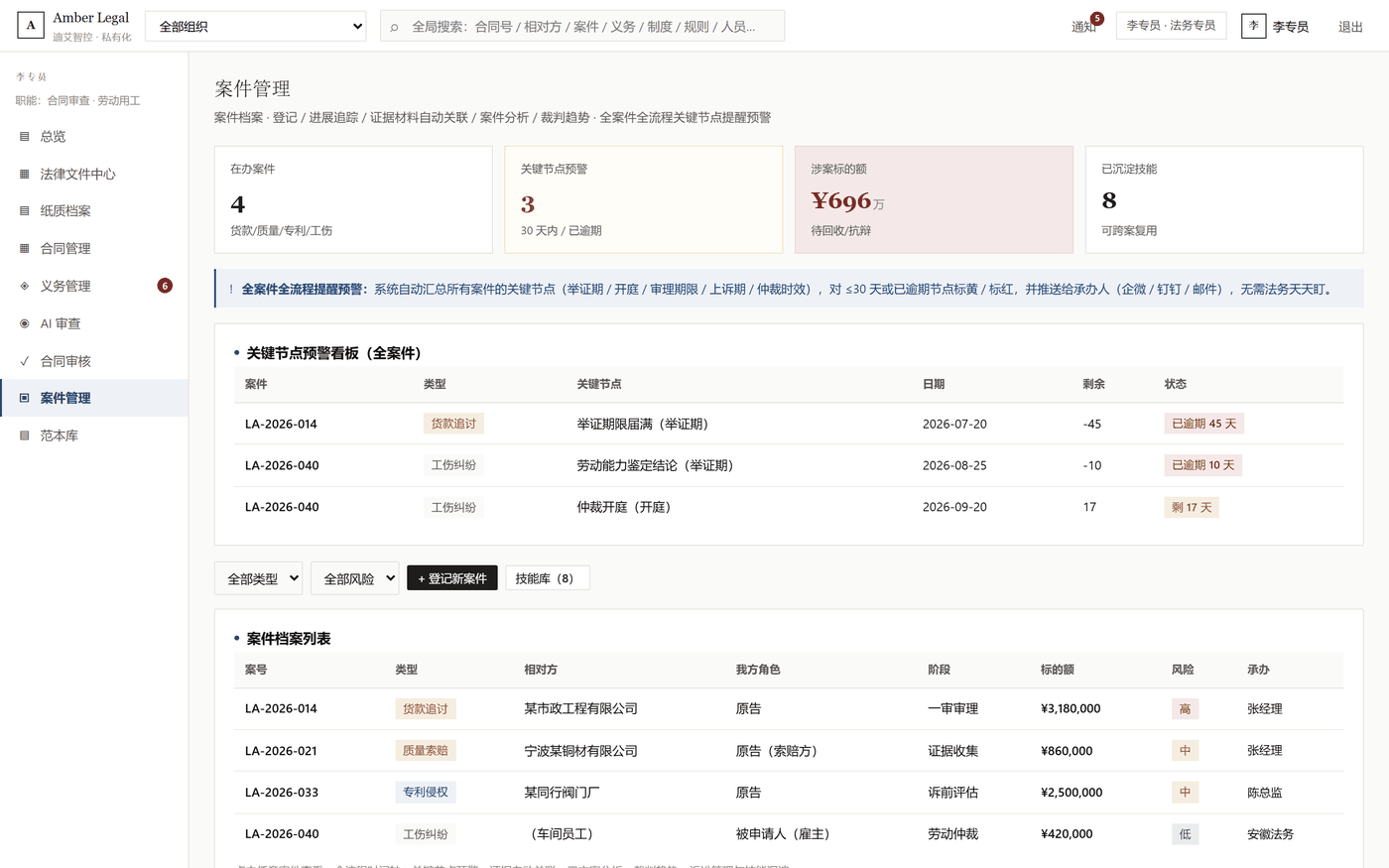This screenshot has height=868, width=1389.
Task: Click date 2026-07-20 in alert board
Action: click(954, 424)
